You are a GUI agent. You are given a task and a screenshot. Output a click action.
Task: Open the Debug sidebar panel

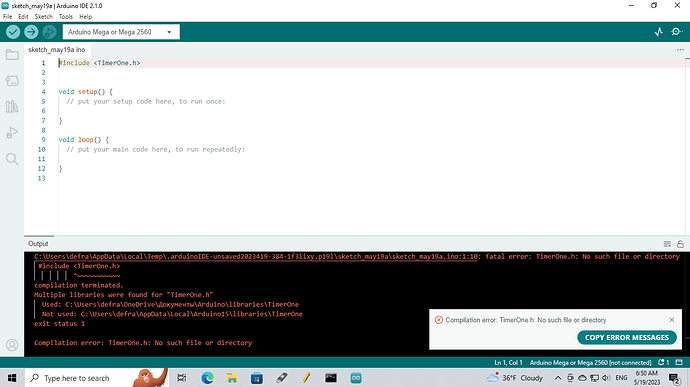[12, 133]
